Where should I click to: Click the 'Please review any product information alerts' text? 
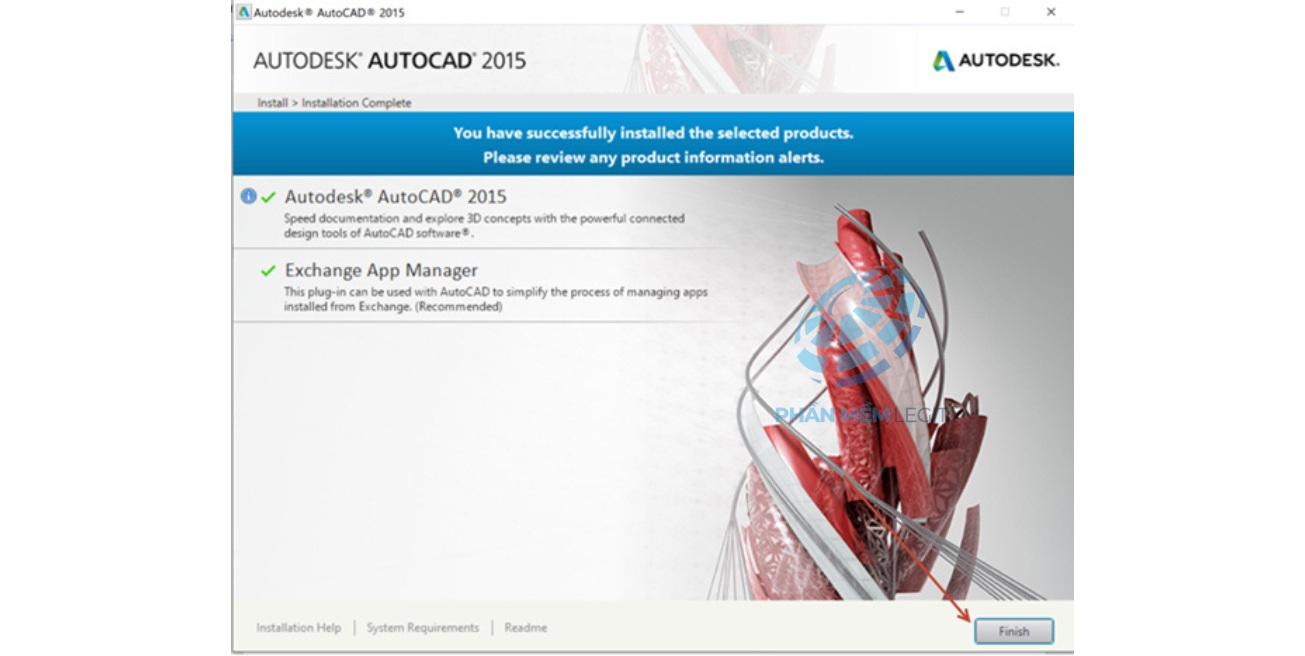tap(653, 158)
